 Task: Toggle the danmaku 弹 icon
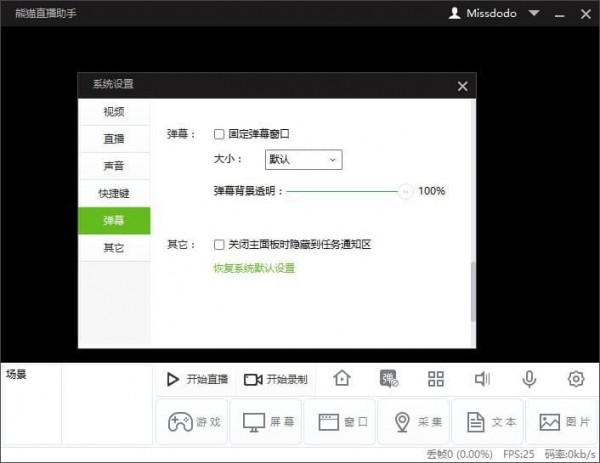click(x=389, y=379)
